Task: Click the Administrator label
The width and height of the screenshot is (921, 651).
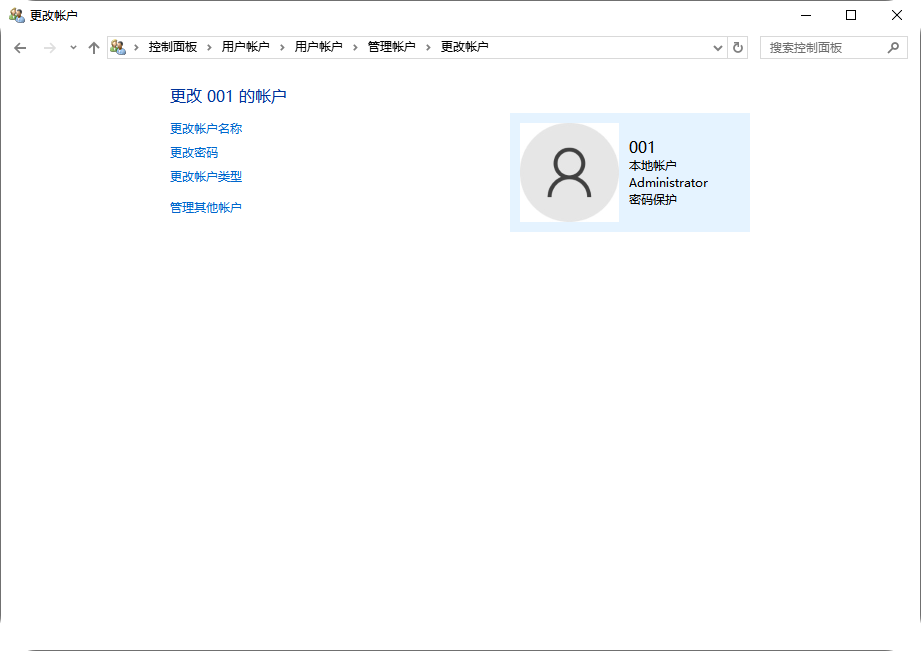Action: point(668,183)
